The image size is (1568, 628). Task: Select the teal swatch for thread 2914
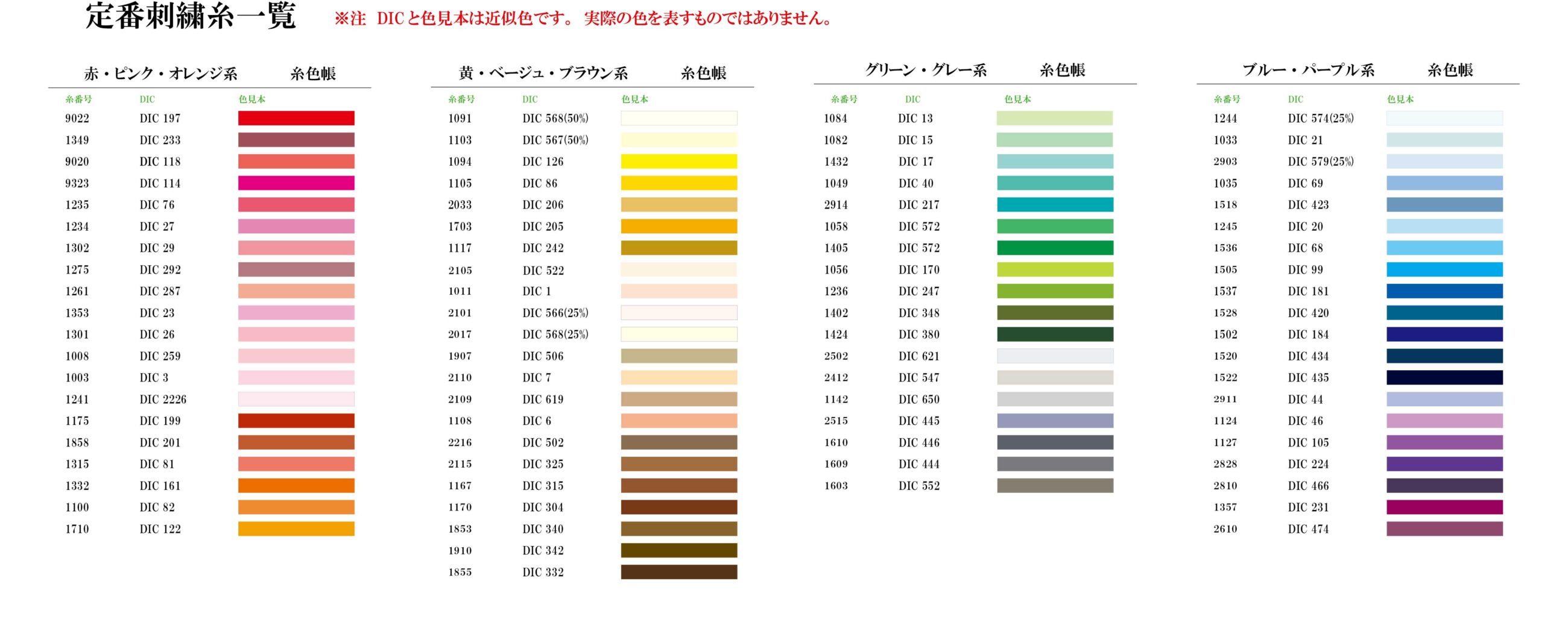coord(1055,204)
